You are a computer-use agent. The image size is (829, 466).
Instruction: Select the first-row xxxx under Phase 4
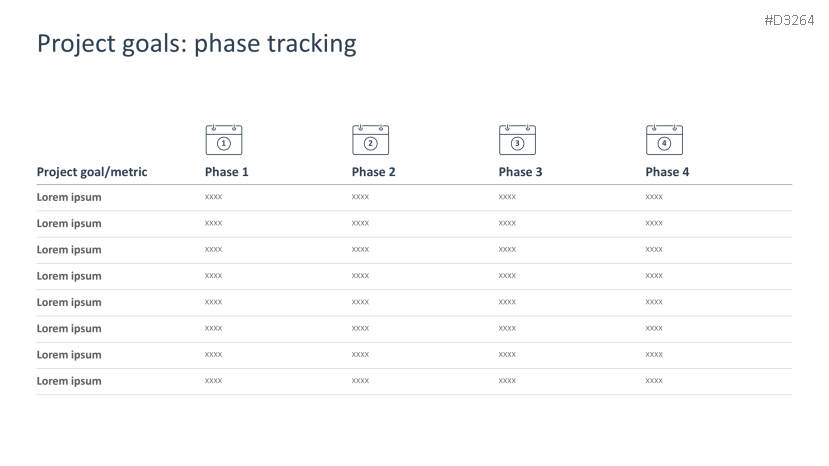[654, 197]
